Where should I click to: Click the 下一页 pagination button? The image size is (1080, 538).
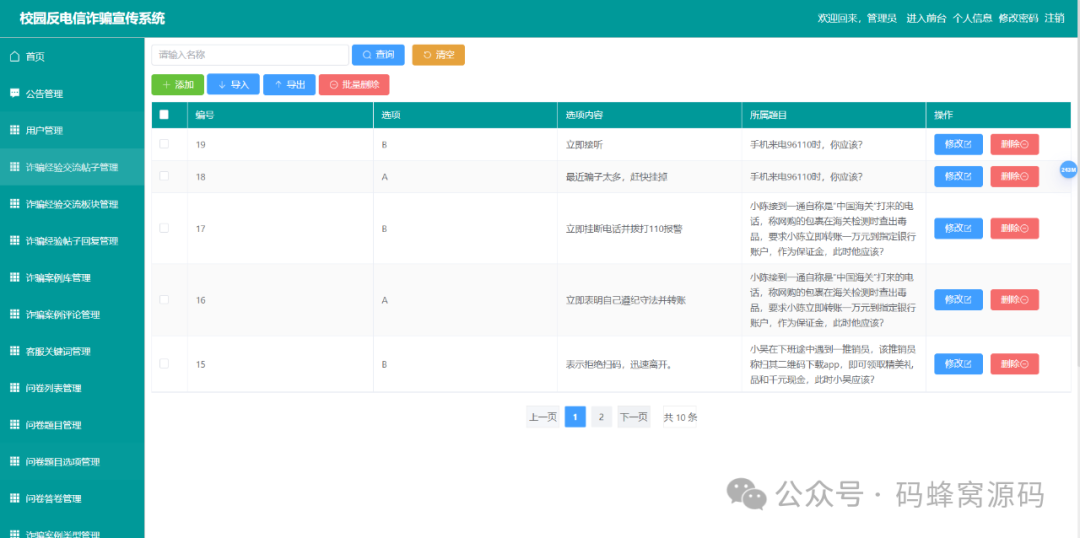tap(634, 417)
